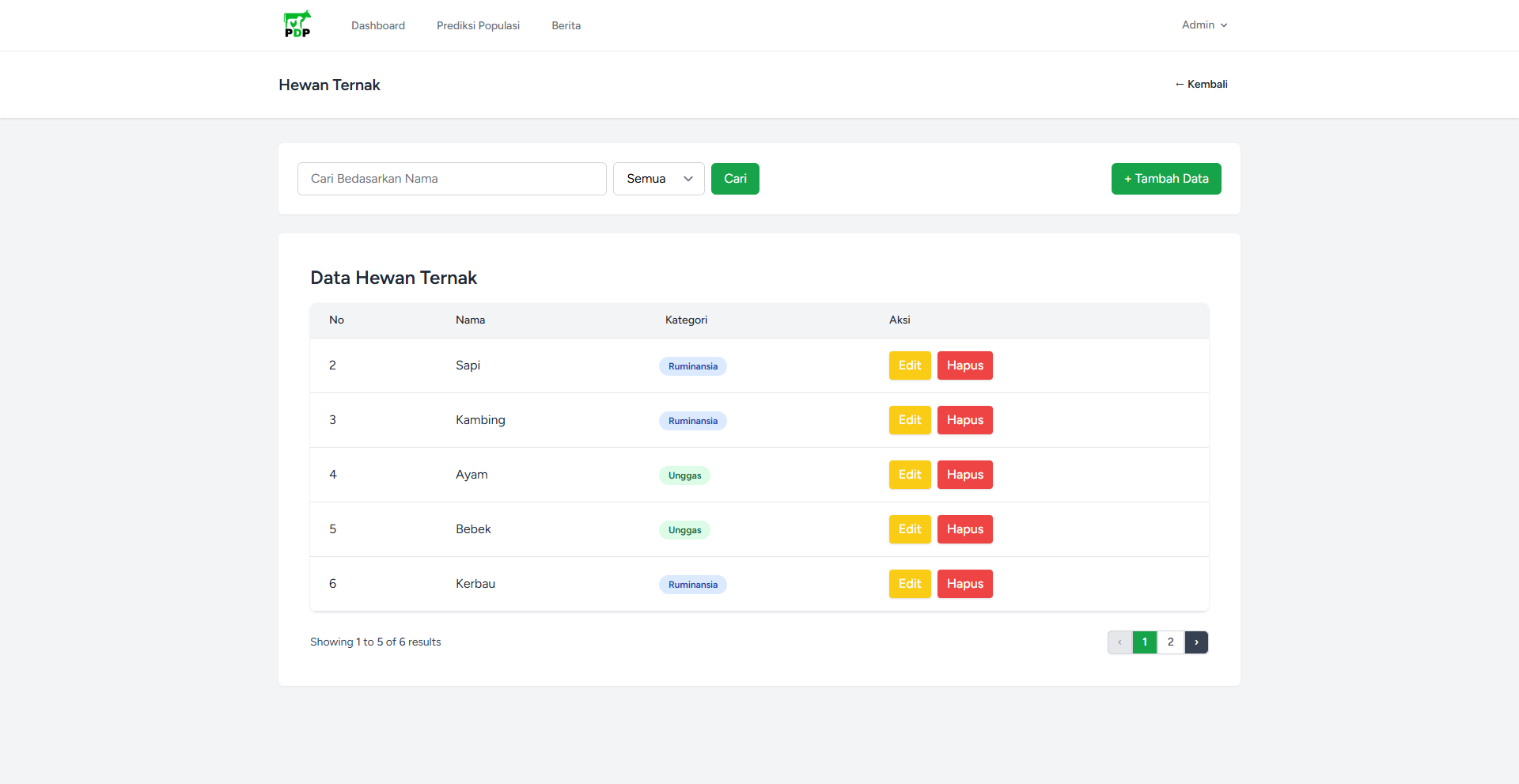Open the Dashboard menu item
The width and height of the screenshot is (1519, 784).
coord(378,26)
